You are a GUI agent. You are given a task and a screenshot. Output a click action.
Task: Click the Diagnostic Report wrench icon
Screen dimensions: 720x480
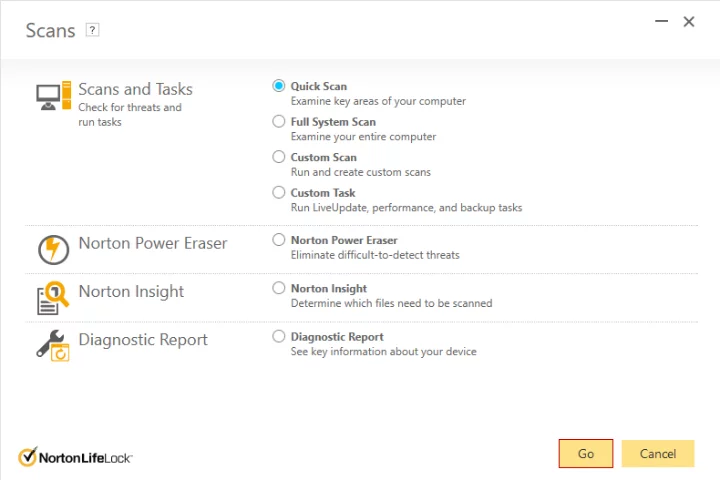tap(53, 345)
